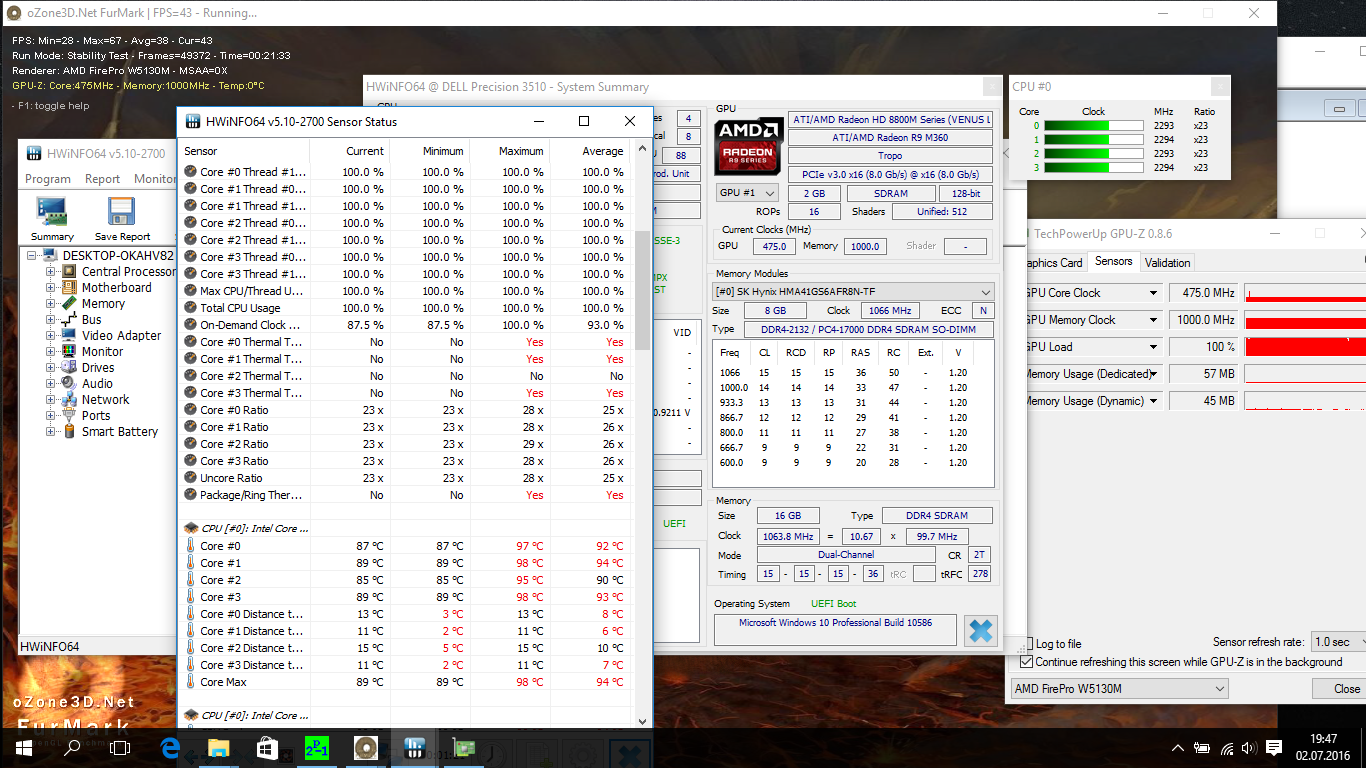Open the Program menu in HWiNFO64
The height and width of the screenshot is (768, 1366).
coord(48,179)
